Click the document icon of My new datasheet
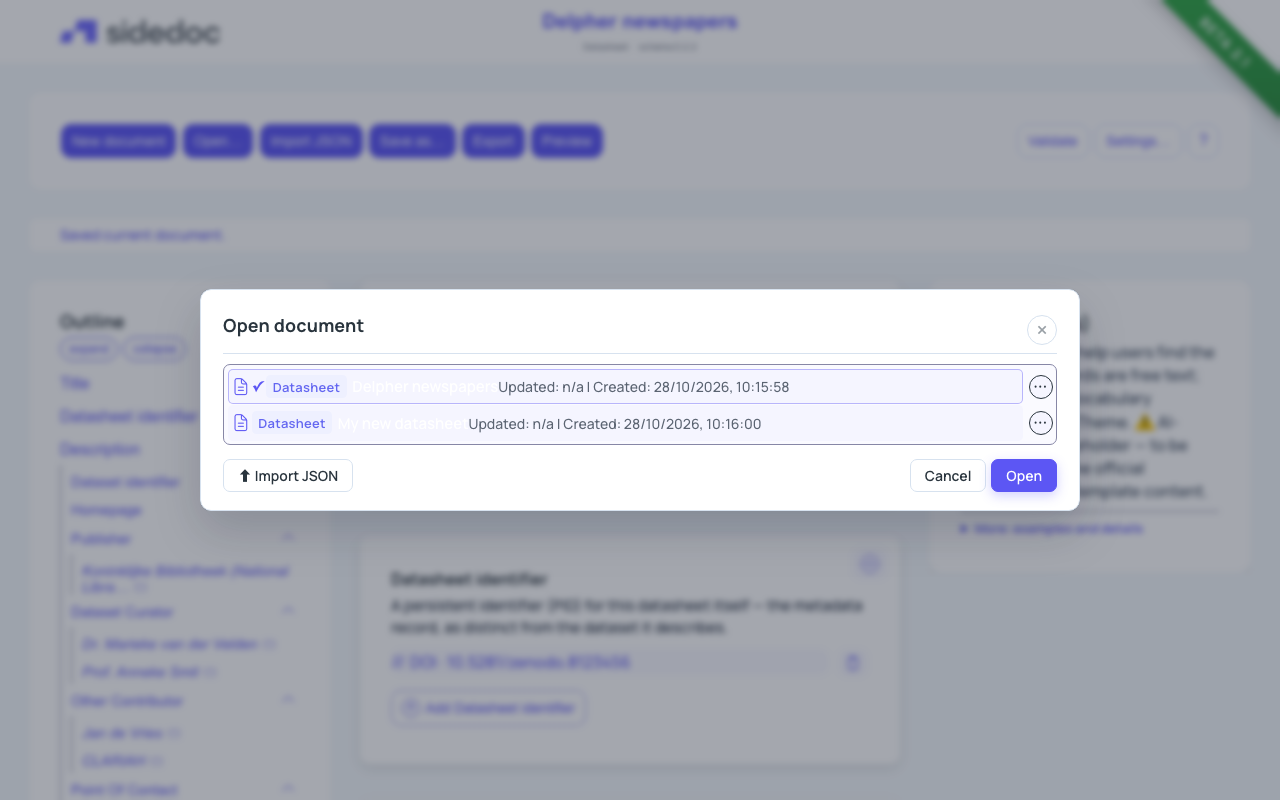Image resolution: width=1280 pixels, height=800 pixels. tap(240, 424)
